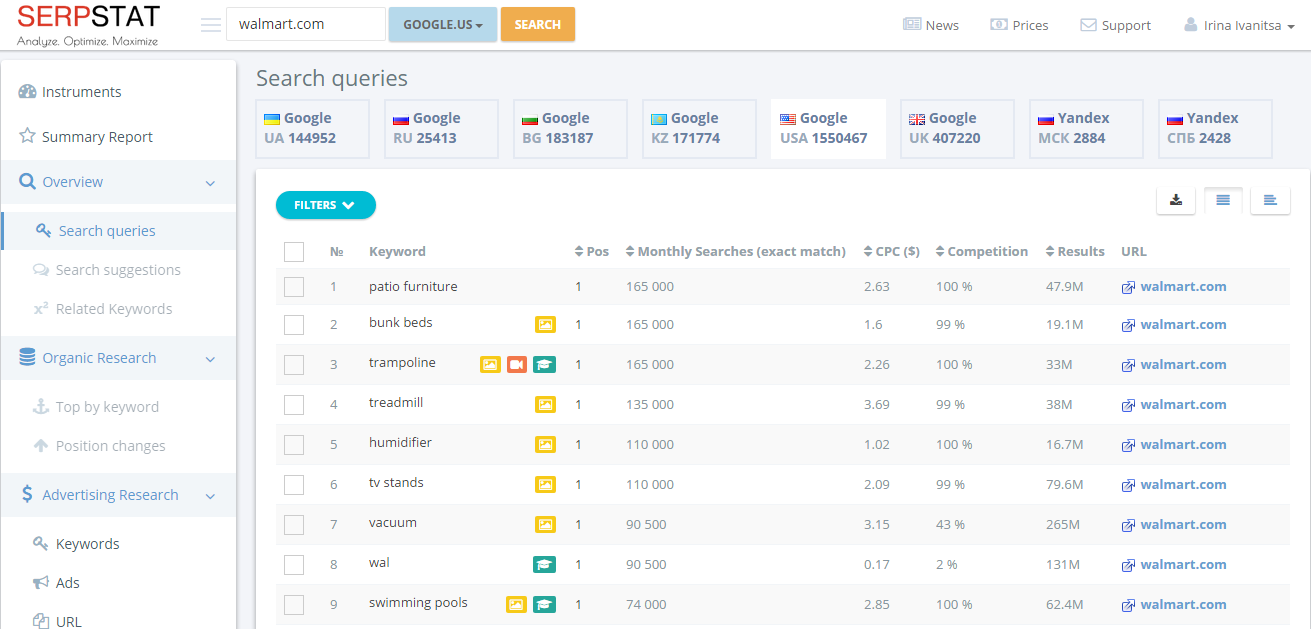The width and height of the screenshot is (1311, 629).
Task: Open the GOOGLE.US search engine dropdown
Action: 442,24
